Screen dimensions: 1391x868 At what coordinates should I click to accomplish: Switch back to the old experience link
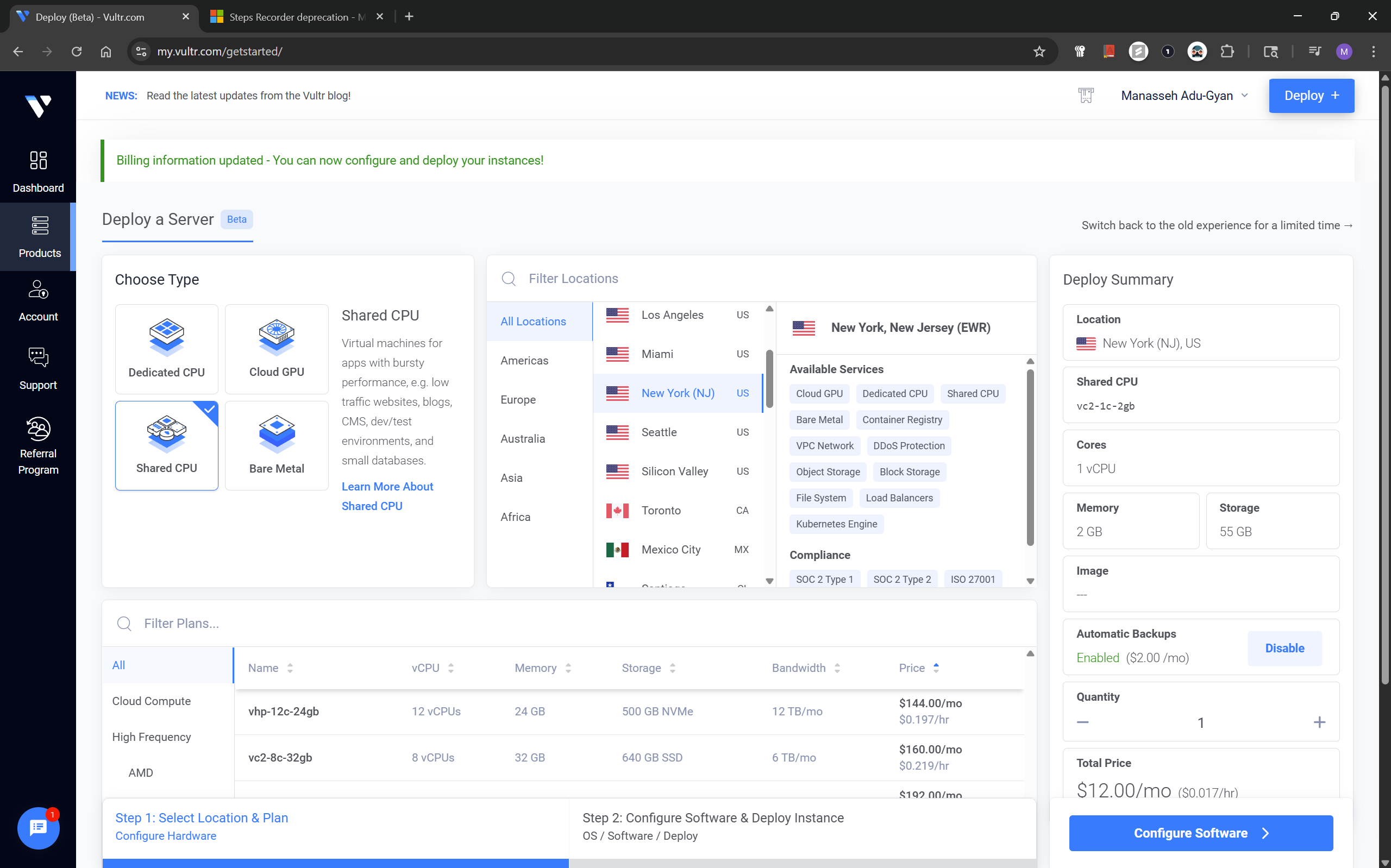tap(1217, 225)
